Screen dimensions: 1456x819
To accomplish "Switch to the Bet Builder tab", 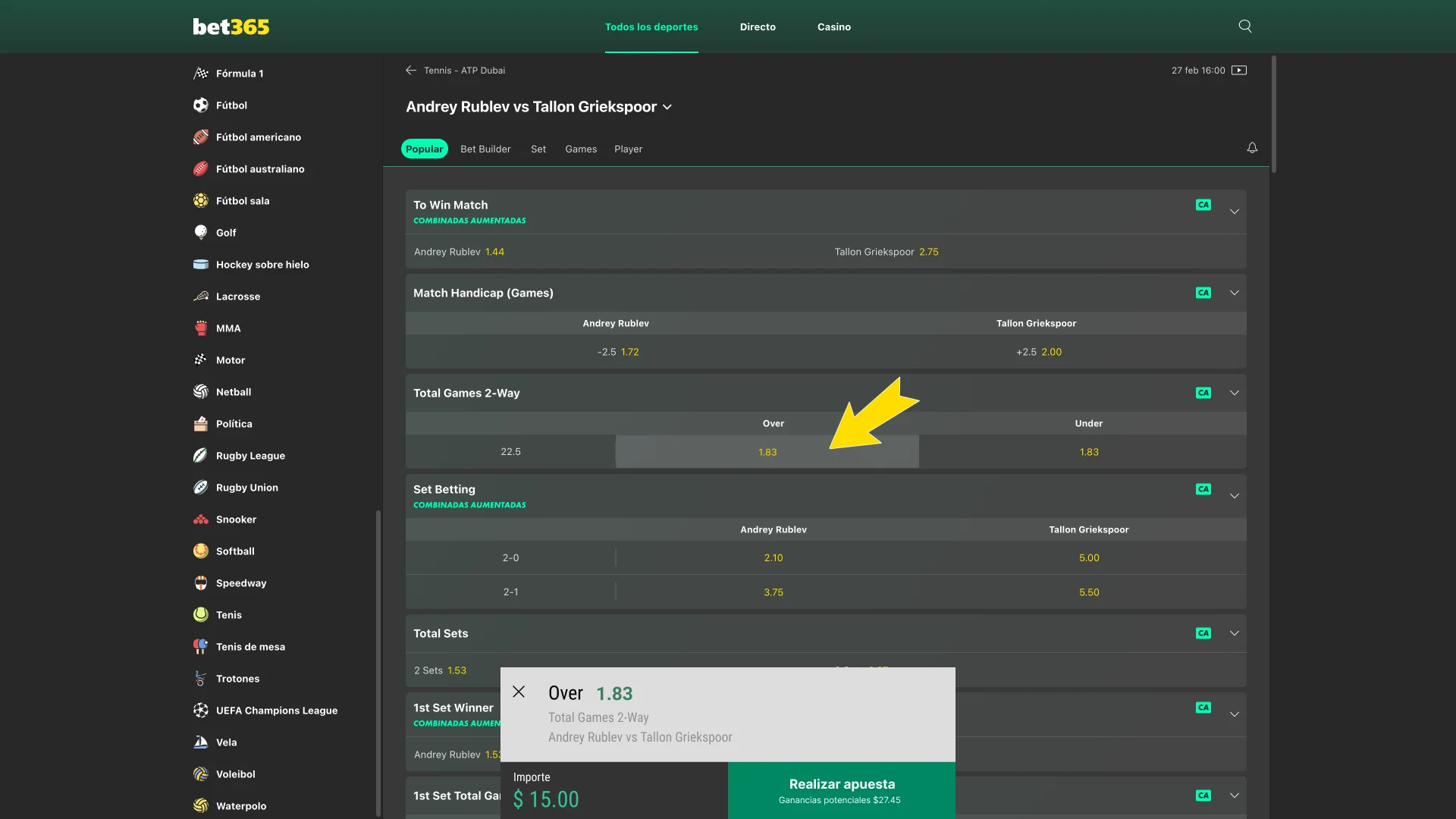I will click(485, 149).
